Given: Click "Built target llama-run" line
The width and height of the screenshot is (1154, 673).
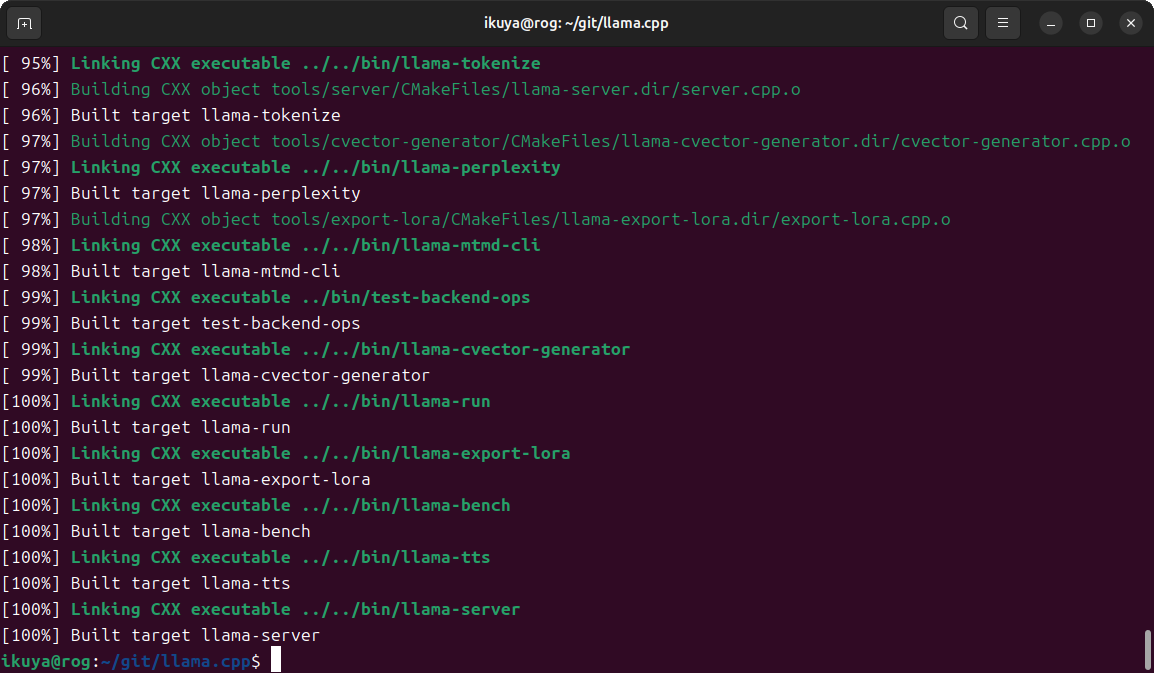Looking at the screenshot, I should click(x=180, y=428).
